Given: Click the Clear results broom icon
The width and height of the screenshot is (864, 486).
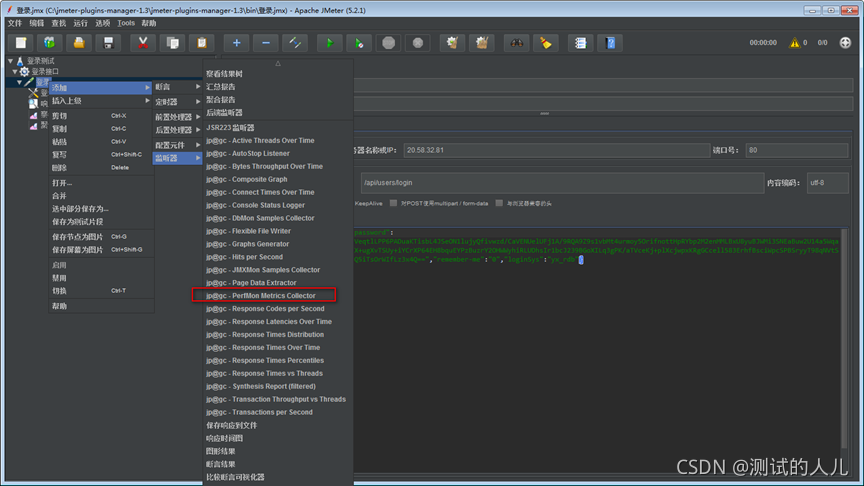Looking at the screenshot, I should (x=452, y=43).
